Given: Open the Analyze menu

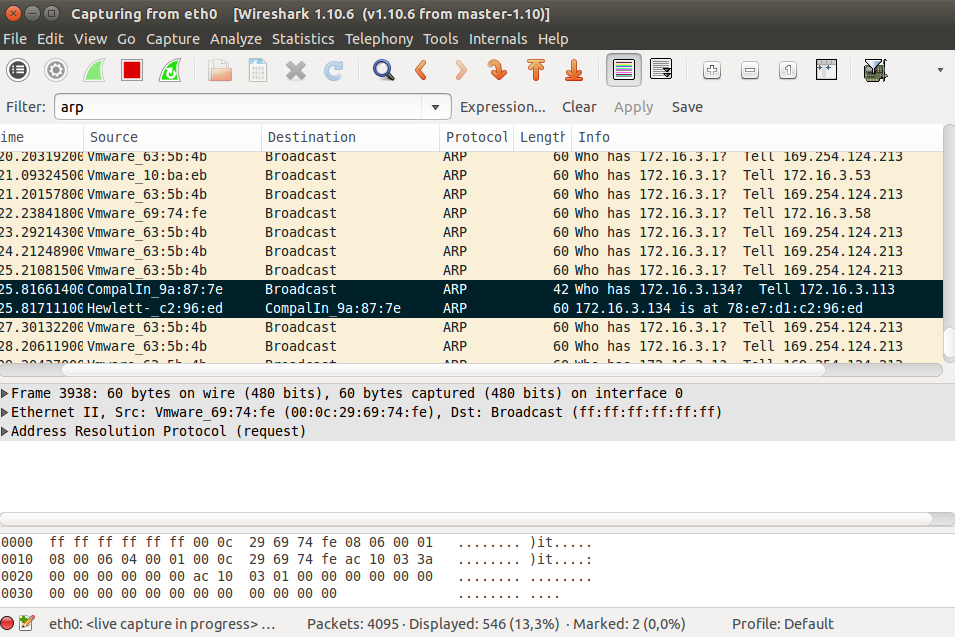Looking at the screenshot, I should pos(236,39).
